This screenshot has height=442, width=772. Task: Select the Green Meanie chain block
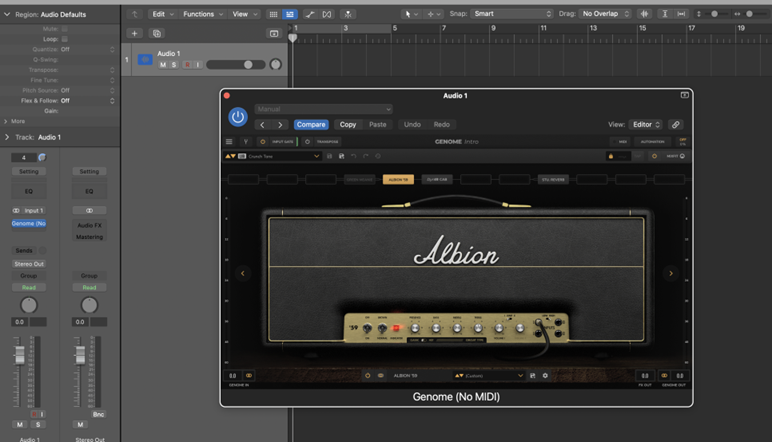pyautogui.click(x=359, y=180)
